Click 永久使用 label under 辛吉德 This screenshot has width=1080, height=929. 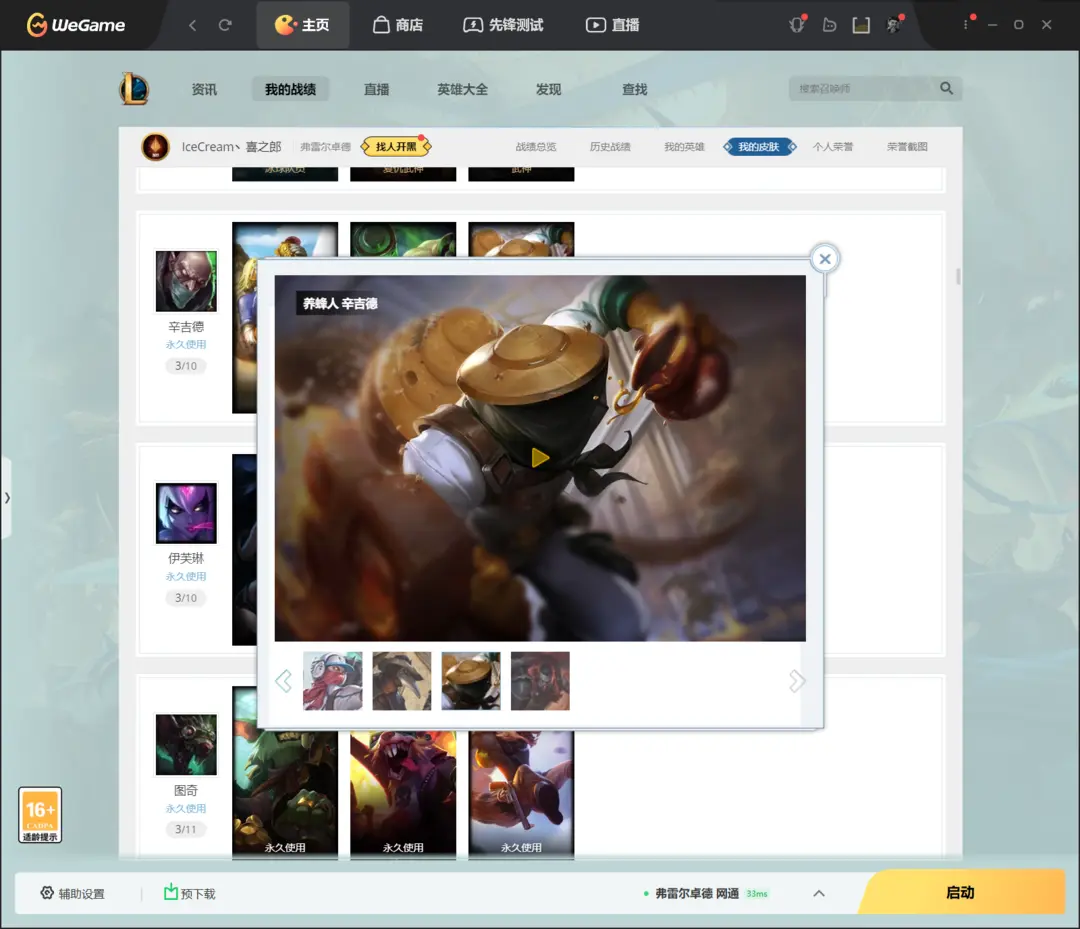(186, 344)
